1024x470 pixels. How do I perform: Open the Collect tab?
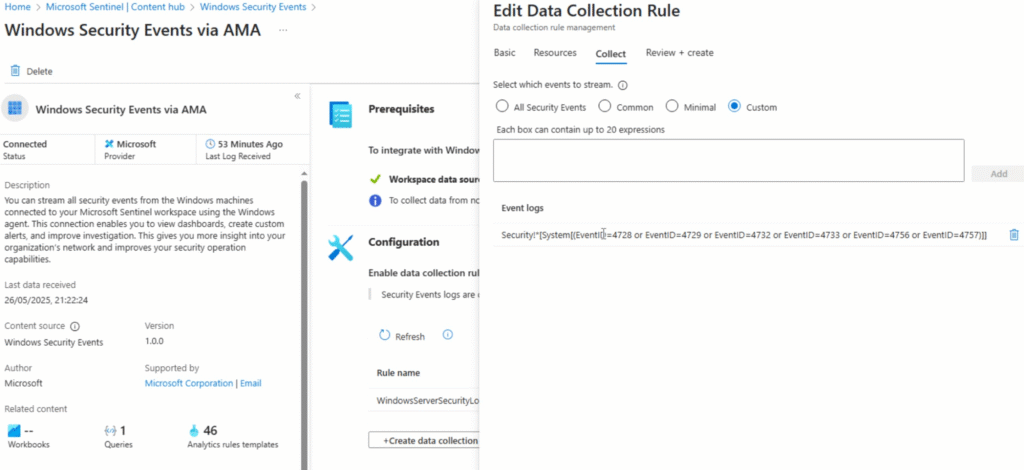coord(611,54)
